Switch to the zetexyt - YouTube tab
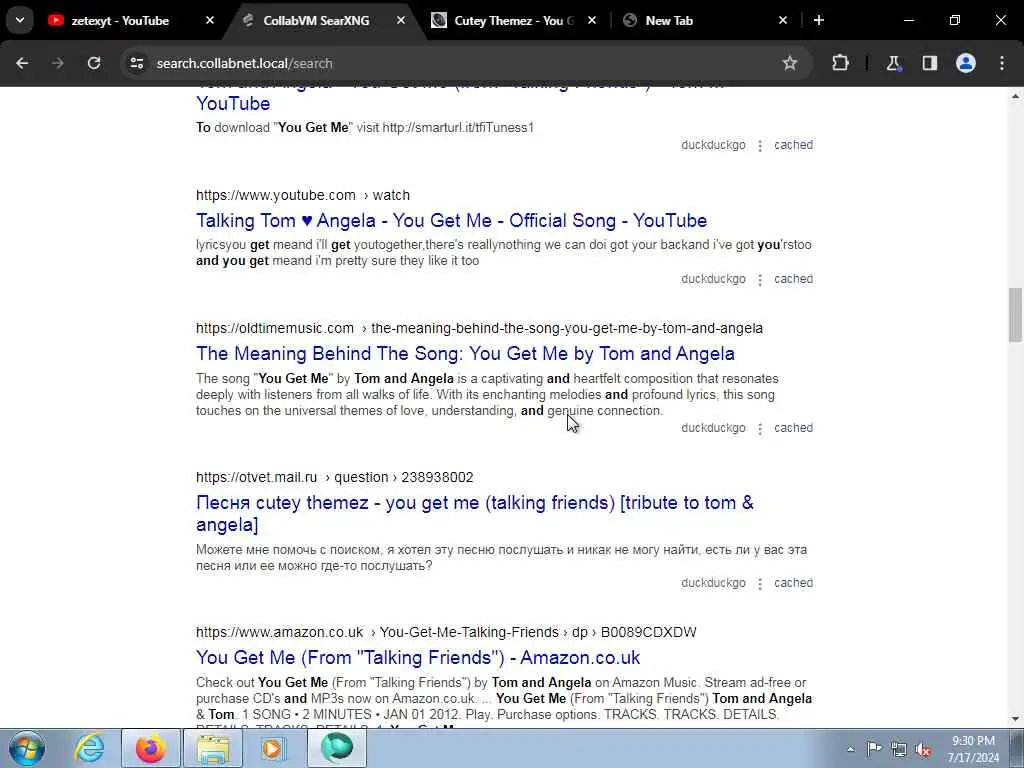Screen dimensions: 1024x768 point(120,21)
